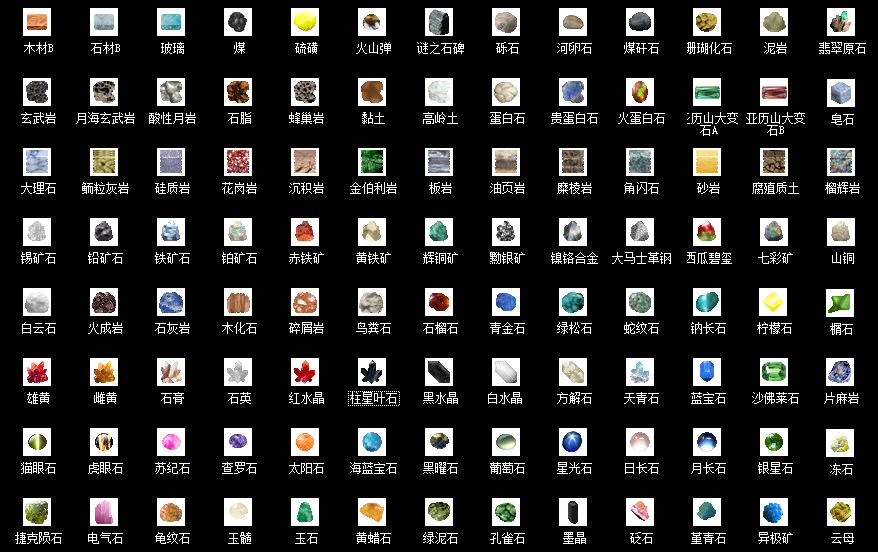Select the 西瓜碧玺 watermelon tourmaline icon

pos(707,232)
